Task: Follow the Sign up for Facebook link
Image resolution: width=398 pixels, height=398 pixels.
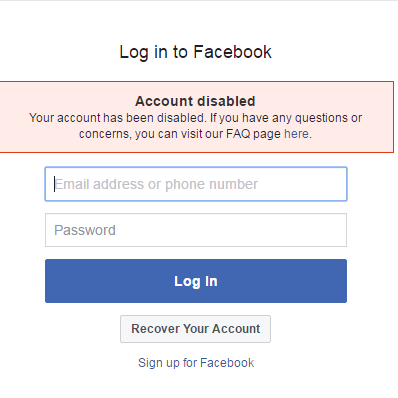Action: 196,363
